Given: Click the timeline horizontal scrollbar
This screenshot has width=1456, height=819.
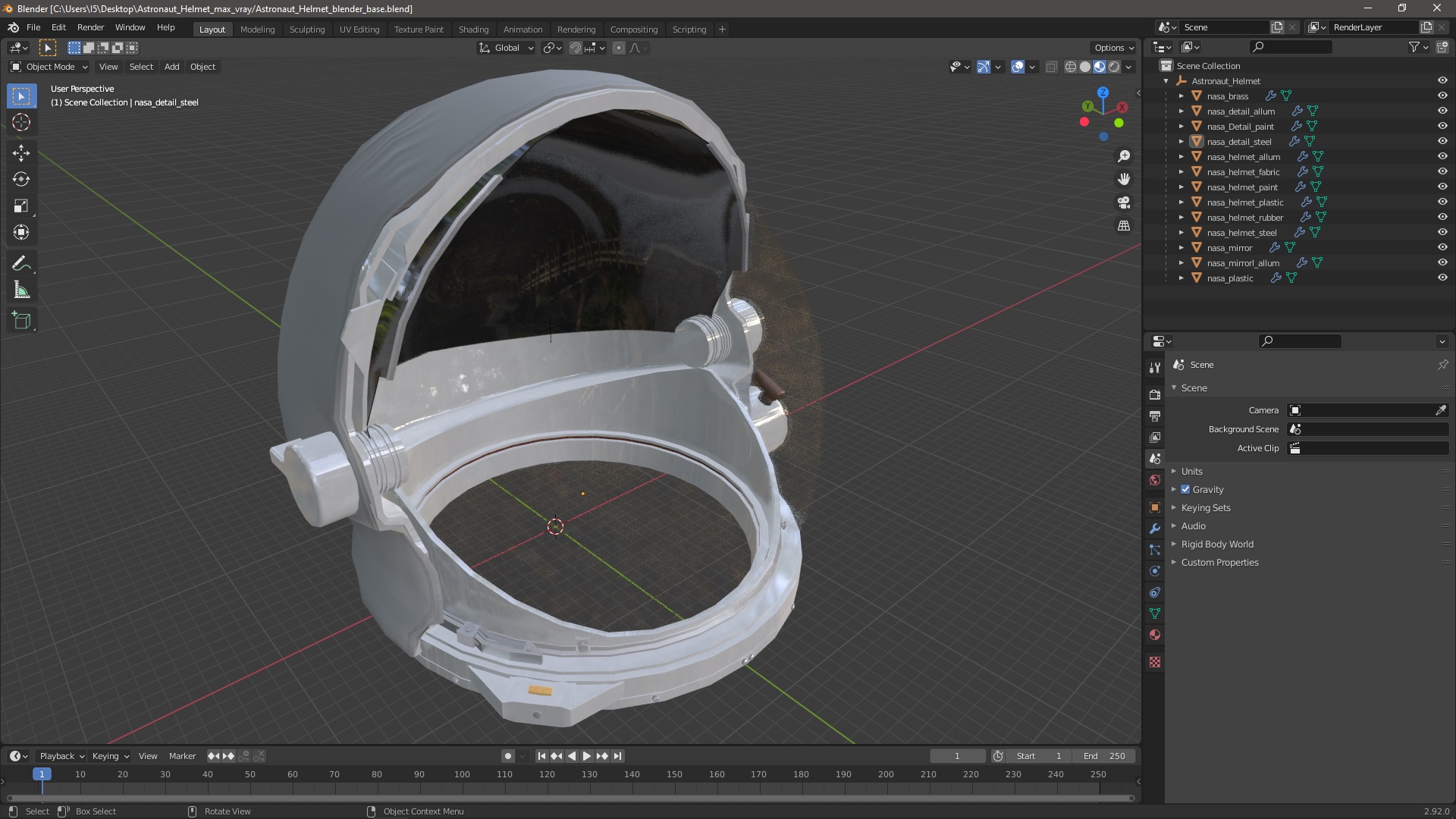Looking at the screenshot, I should pyautogui.click(x=570, y=798).
